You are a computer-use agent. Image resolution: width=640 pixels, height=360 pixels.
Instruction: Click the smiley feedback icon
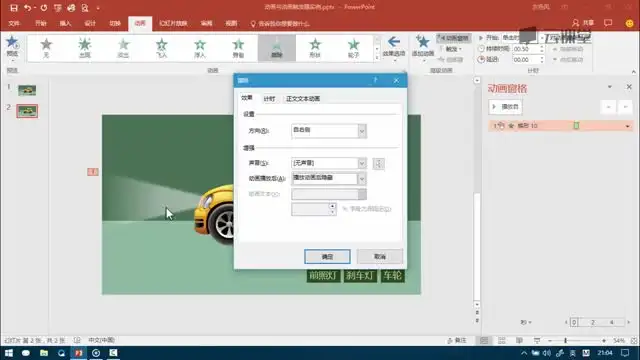click(629, 23)
